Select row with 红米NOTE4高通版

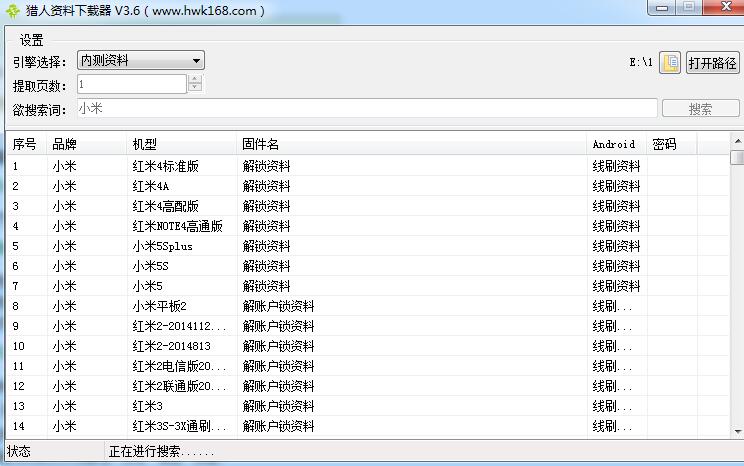point(368,226)
